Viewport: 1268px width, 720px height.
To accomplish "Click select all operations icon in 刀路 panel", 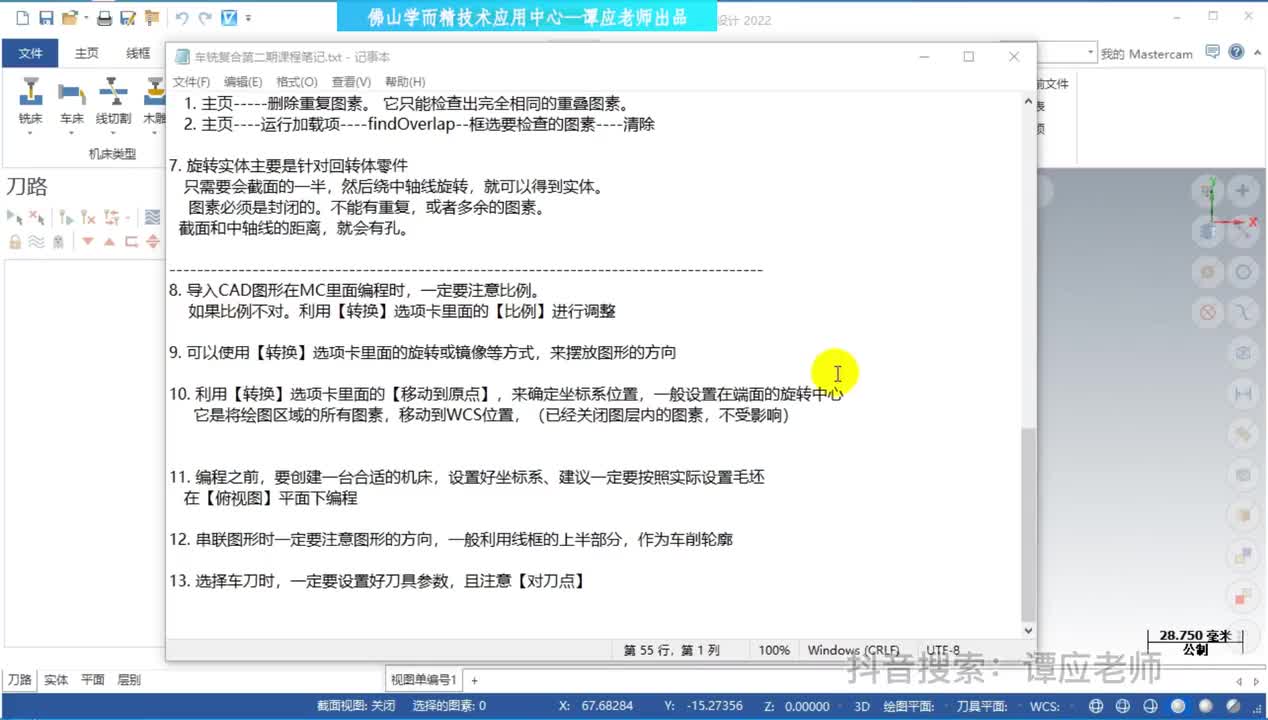I will point(14,217).
